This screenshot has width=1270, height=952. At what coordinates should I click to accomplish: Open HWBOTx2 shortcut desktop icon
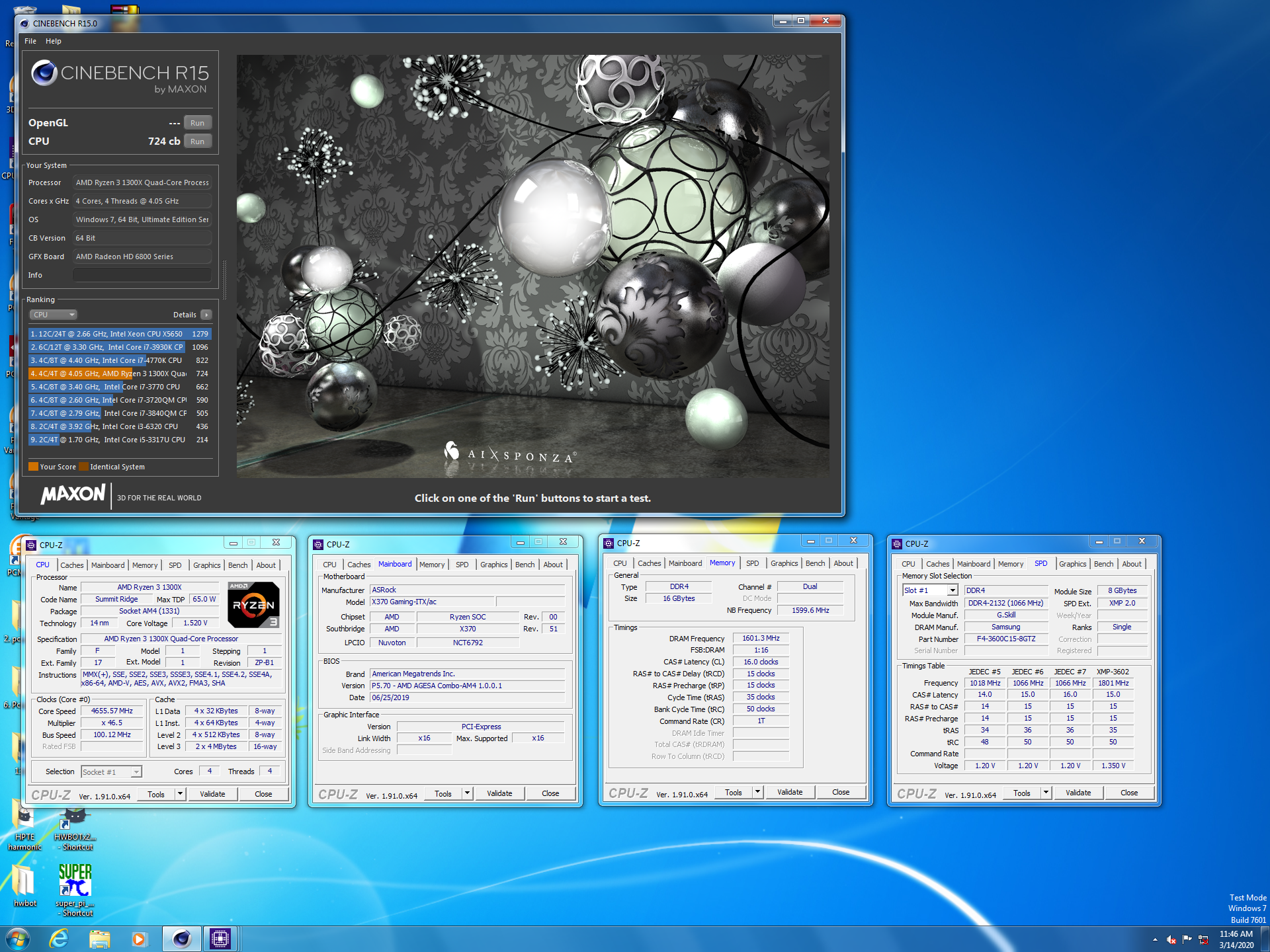tap(75, 829)
